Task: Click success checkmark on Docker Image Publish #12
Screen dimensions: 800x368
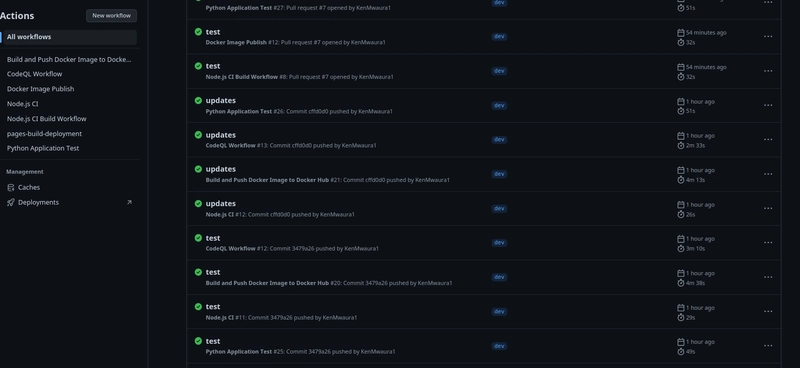Action: [198, 32]
